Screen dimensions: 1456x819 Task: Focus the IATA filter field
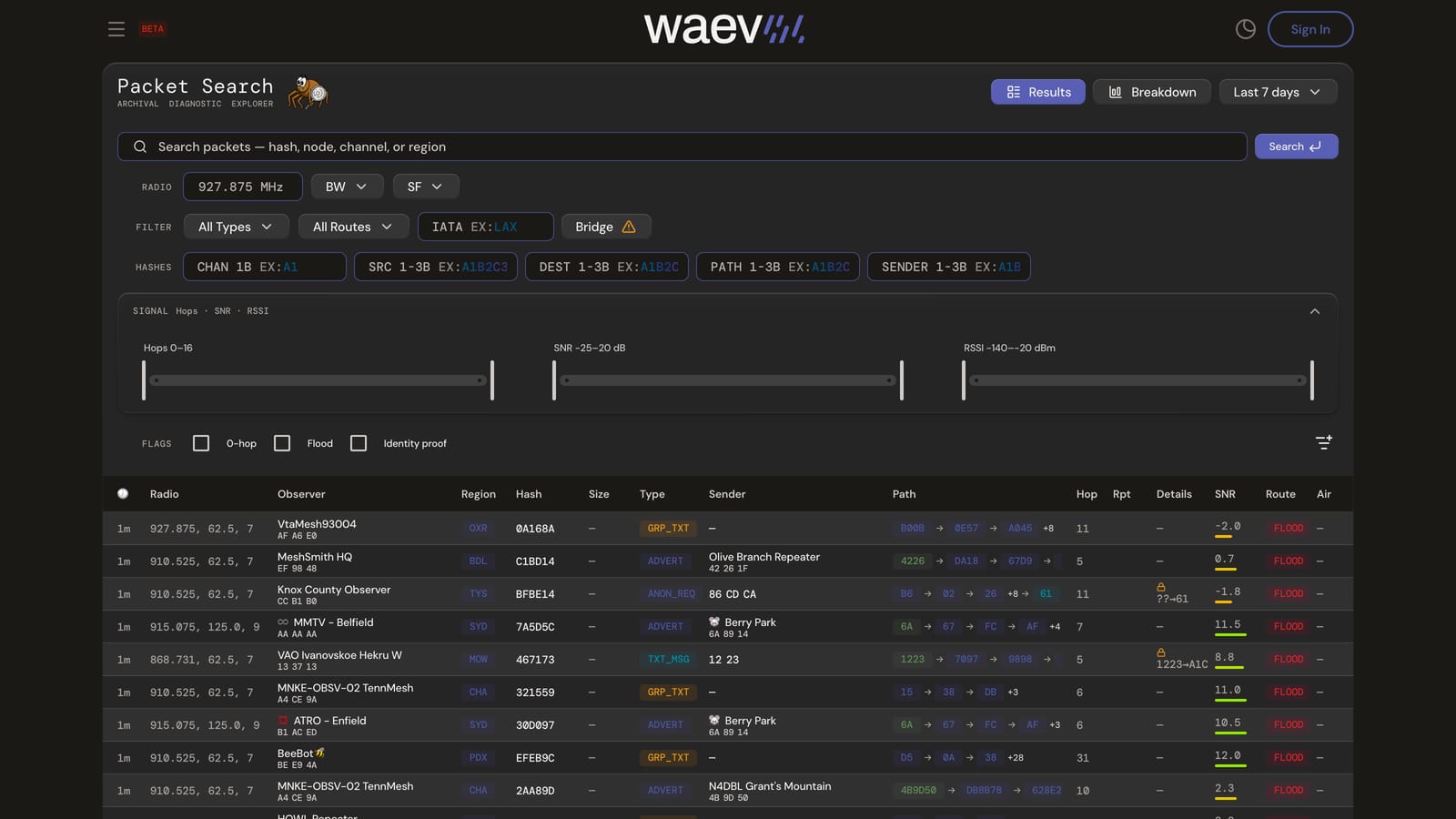coord(486,227)
